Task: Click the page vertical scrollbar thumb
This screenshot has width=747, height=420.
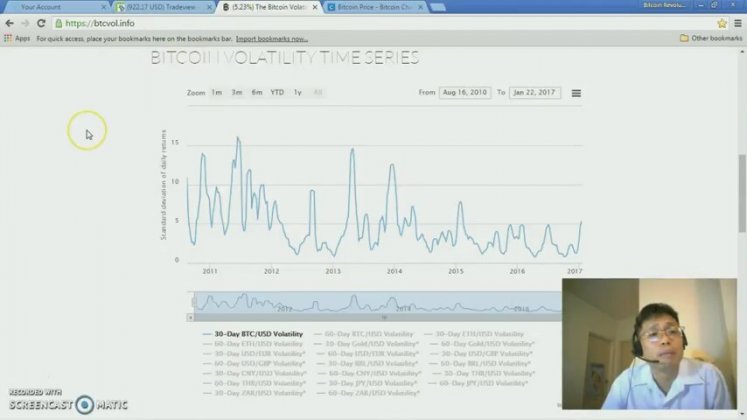Action: point(742,193)
